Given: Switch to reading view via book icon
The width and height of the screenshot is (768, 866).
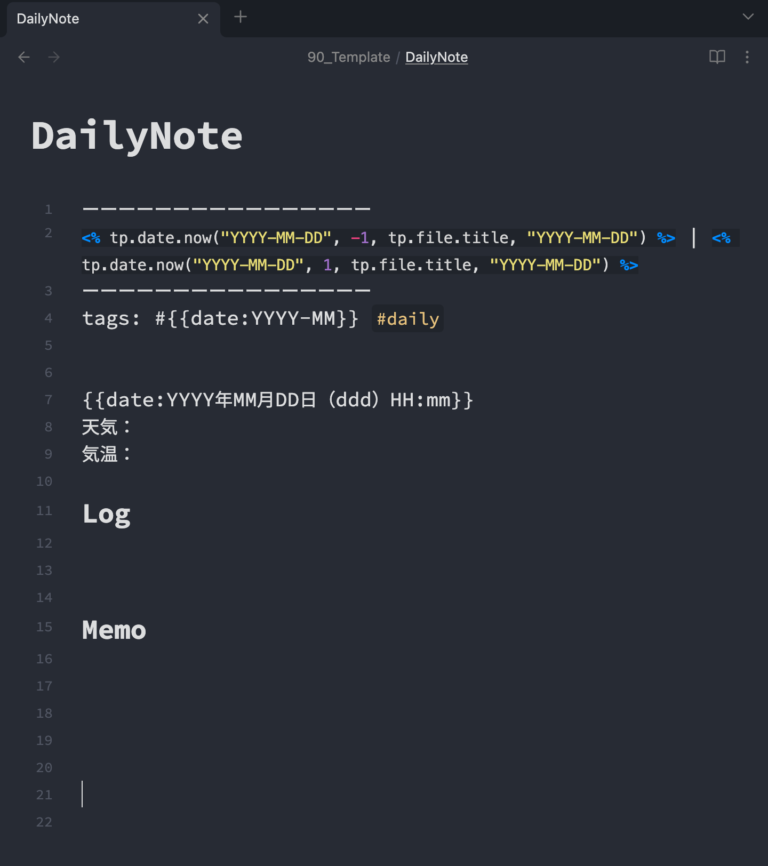Looking at the screenshot, I should [x=717, y=57].
